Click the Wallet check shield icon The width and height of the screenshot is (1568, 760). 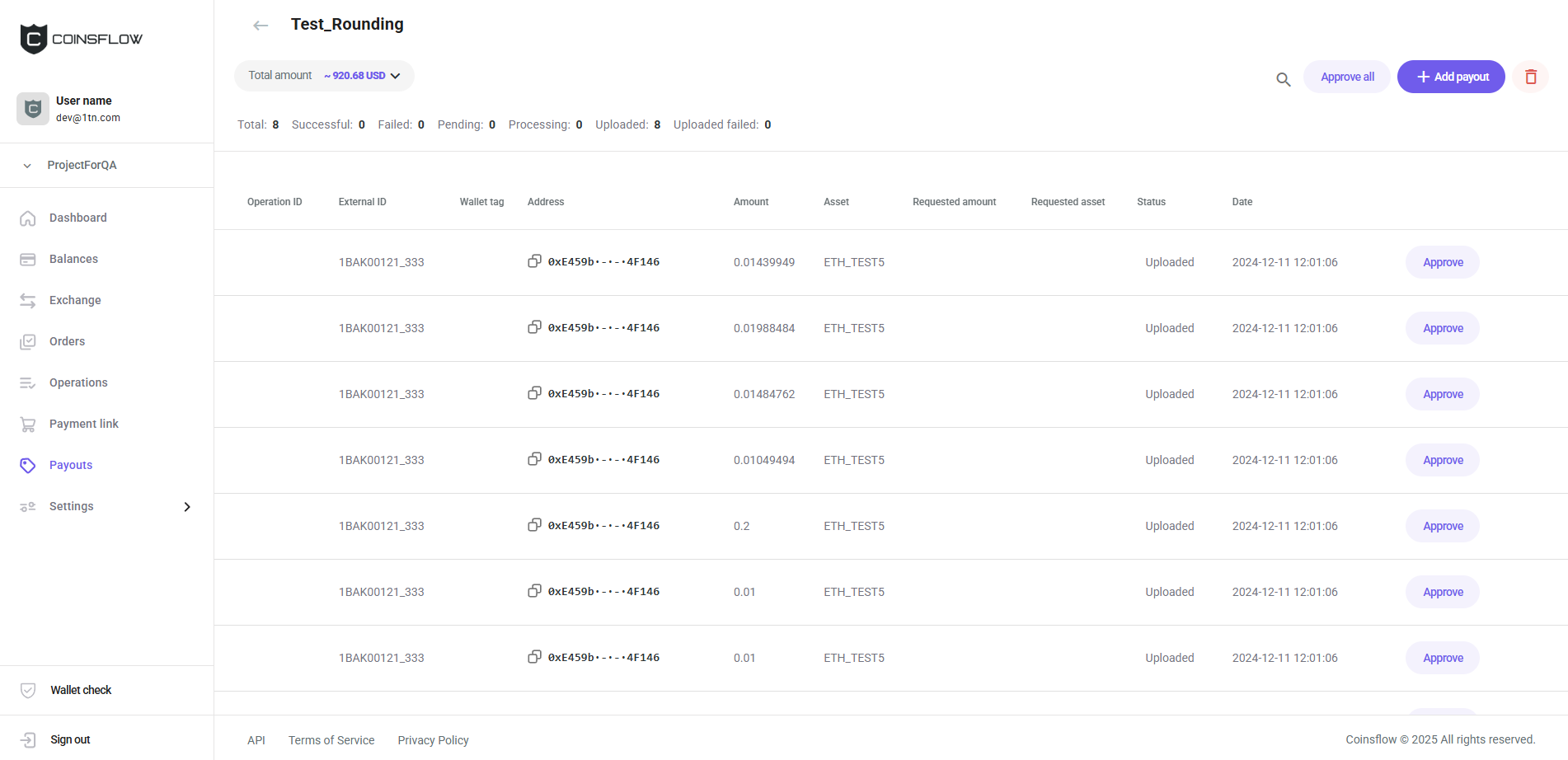pos(28,690)
